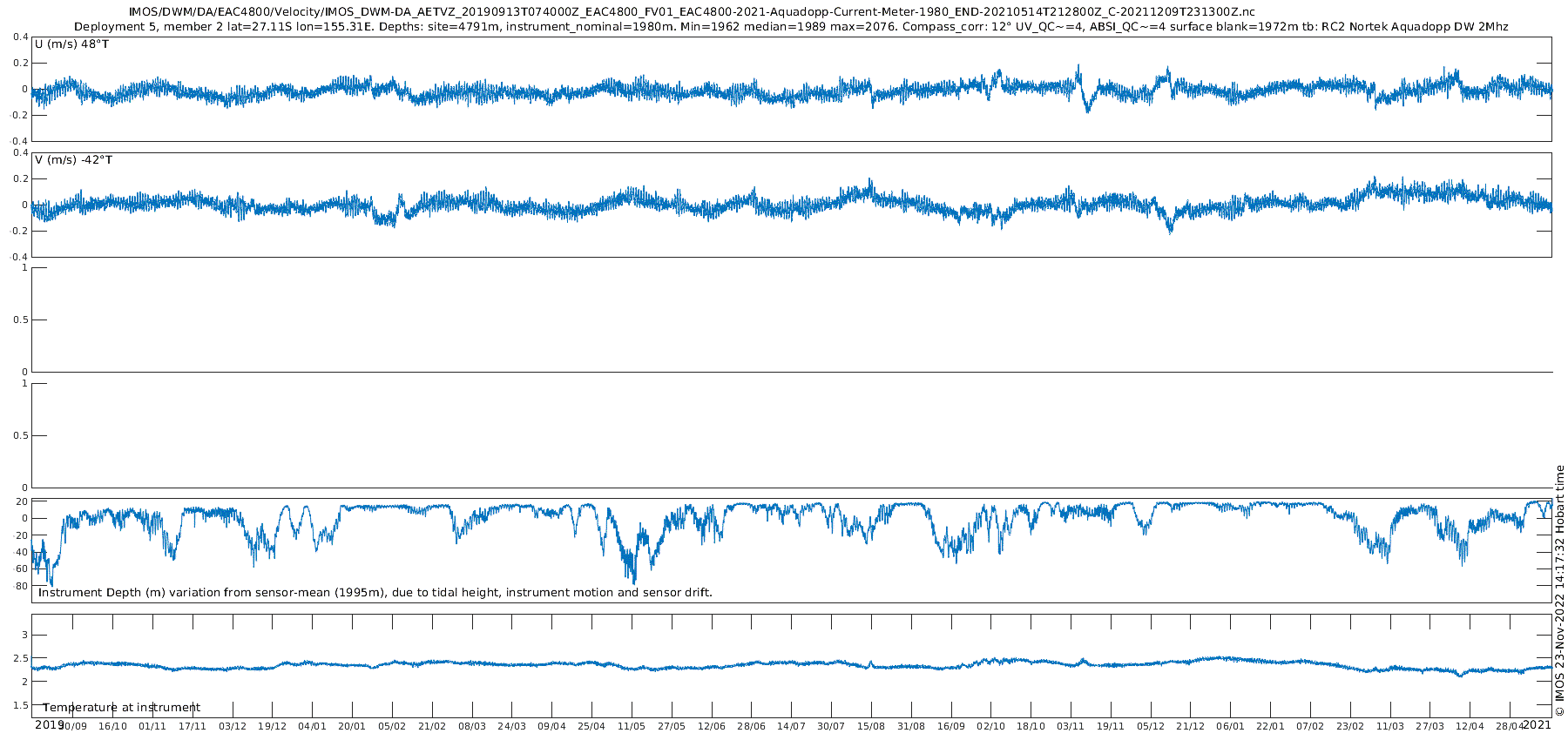Click the 'V (m/s) -42°T' panel label

click(x=73, y=160)
